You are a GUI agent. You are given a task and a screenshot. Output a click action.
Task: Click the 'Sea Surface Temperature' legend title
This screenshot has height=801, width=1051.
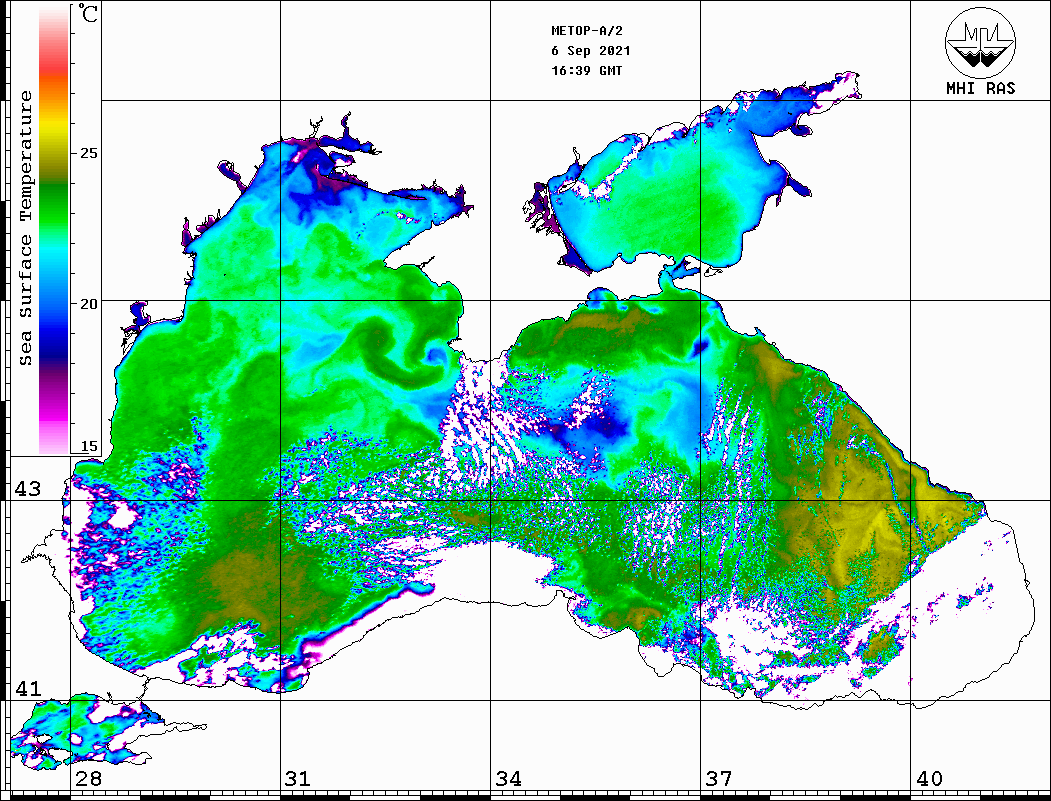(x=25, y=228)
